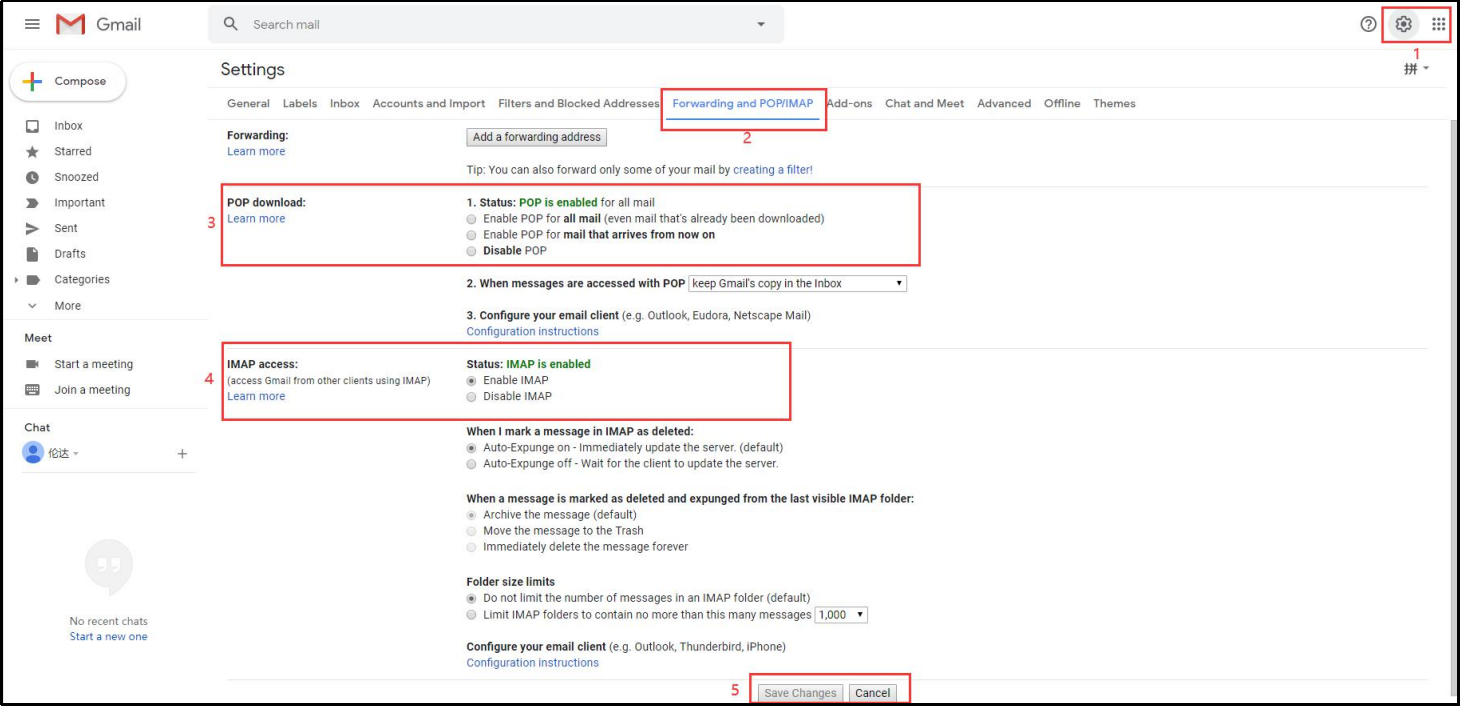Open the Accounts and Import tab
This screenshot has height=707, width=1460.
coord(428,104)
